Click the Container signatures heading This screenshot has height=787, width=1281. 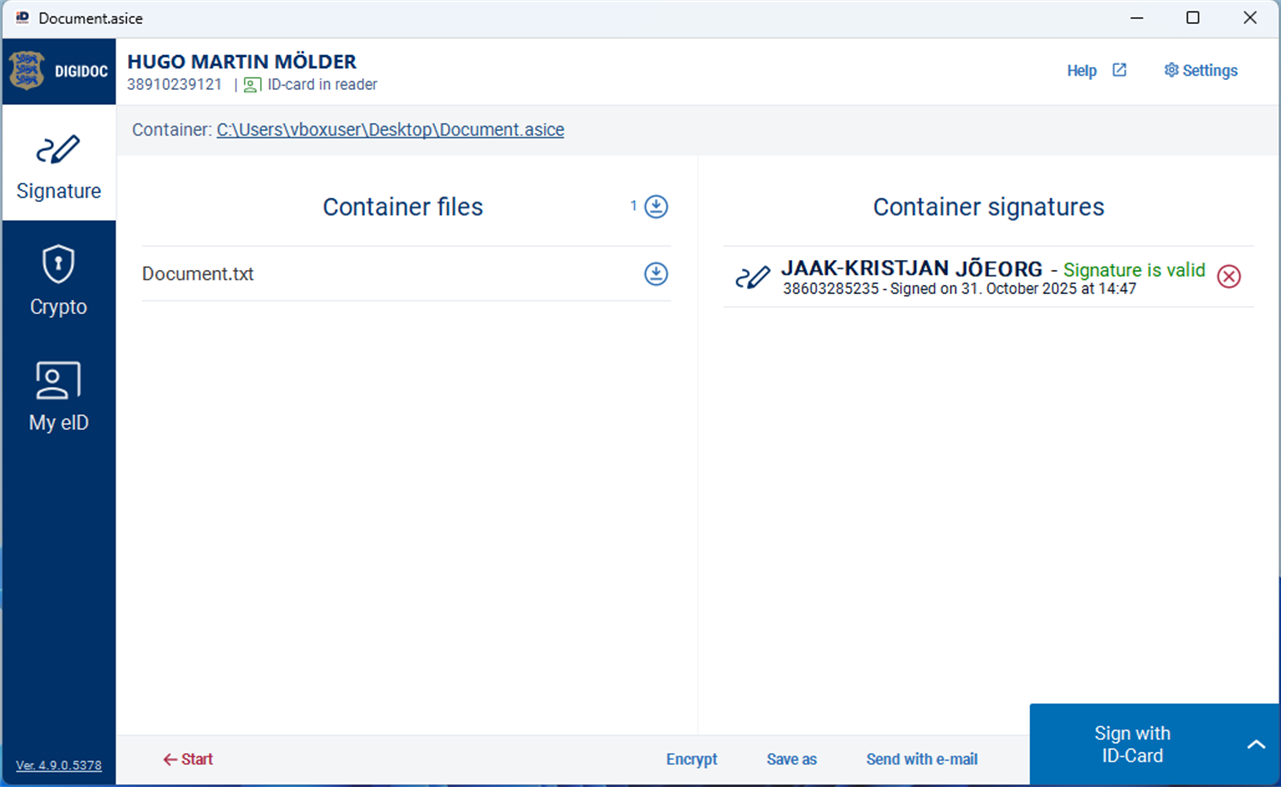click(x=989, y=207)
